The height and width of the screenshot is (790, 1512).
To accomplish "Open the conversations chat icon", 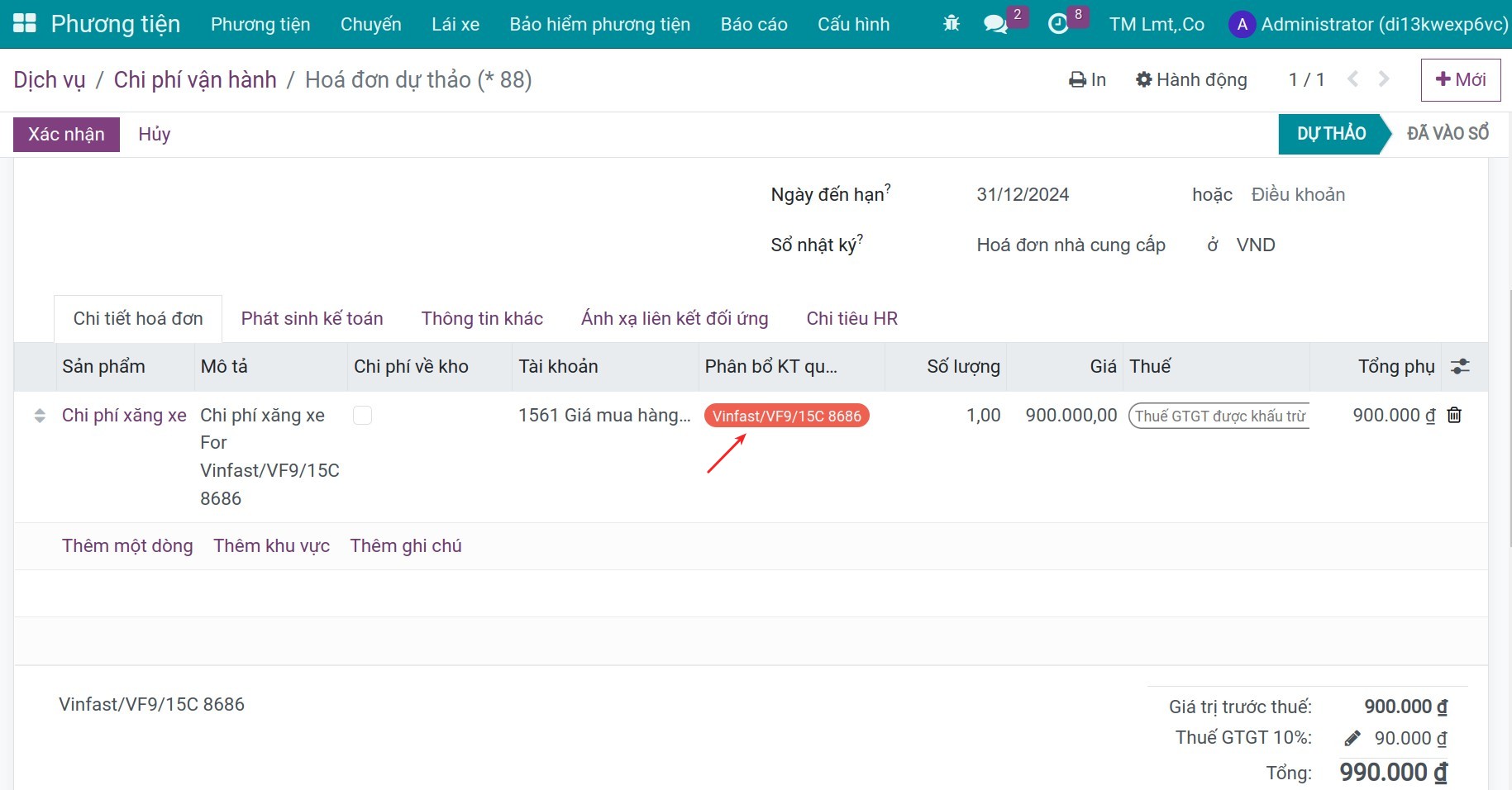I will point(995,24).
